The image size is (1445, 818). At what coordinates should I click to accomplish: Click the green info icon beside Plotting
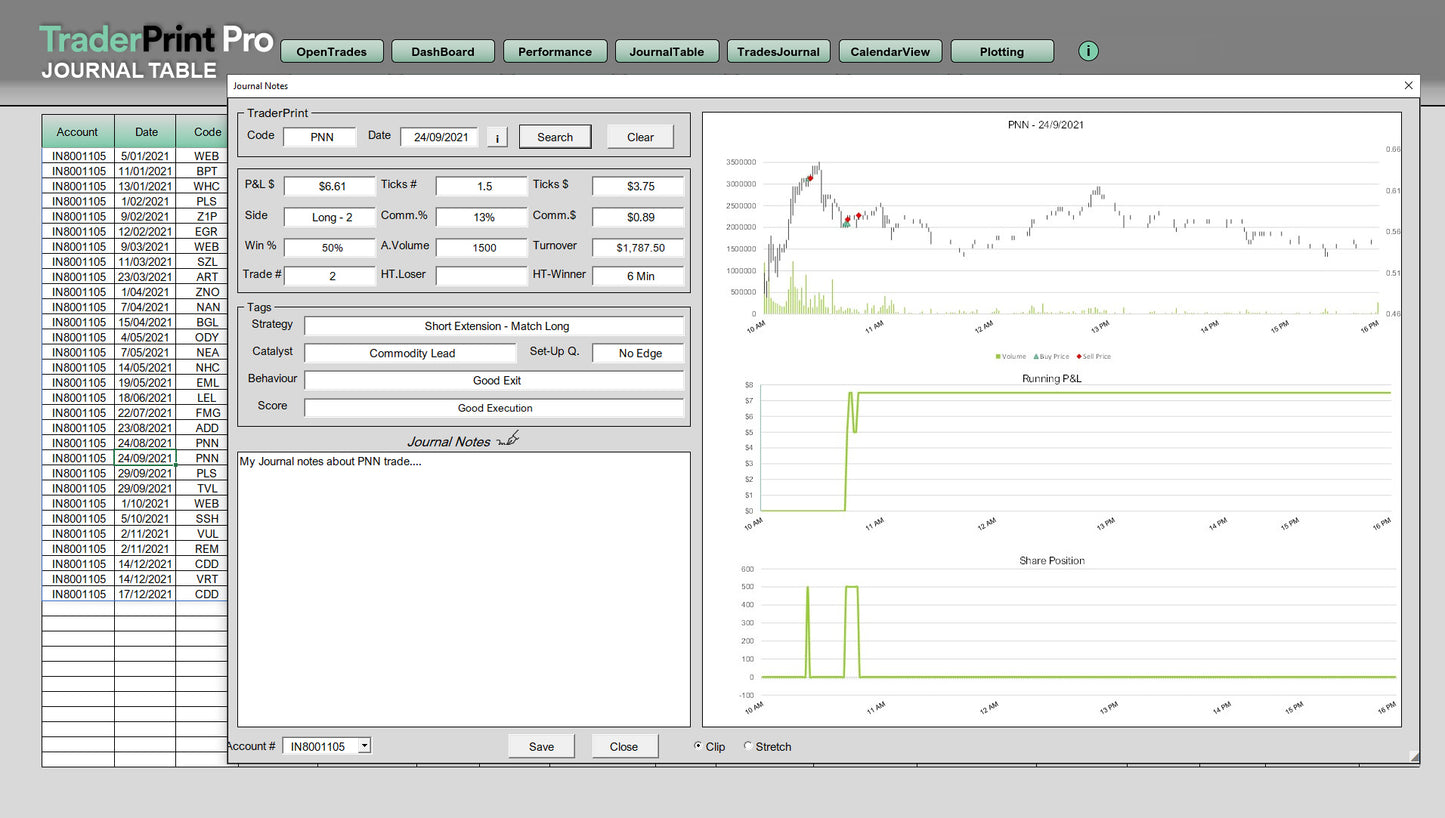point(1088,51)
